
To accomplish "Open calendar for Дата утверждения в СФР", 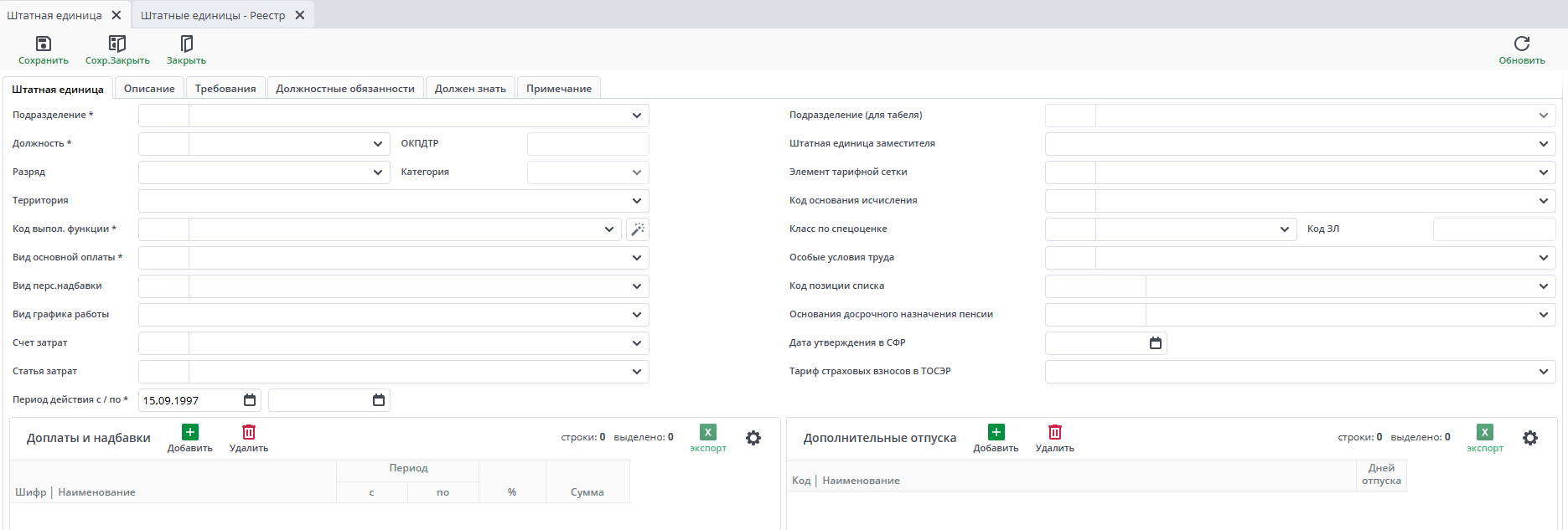I will pyautogui.click(x=1156, y=343).
